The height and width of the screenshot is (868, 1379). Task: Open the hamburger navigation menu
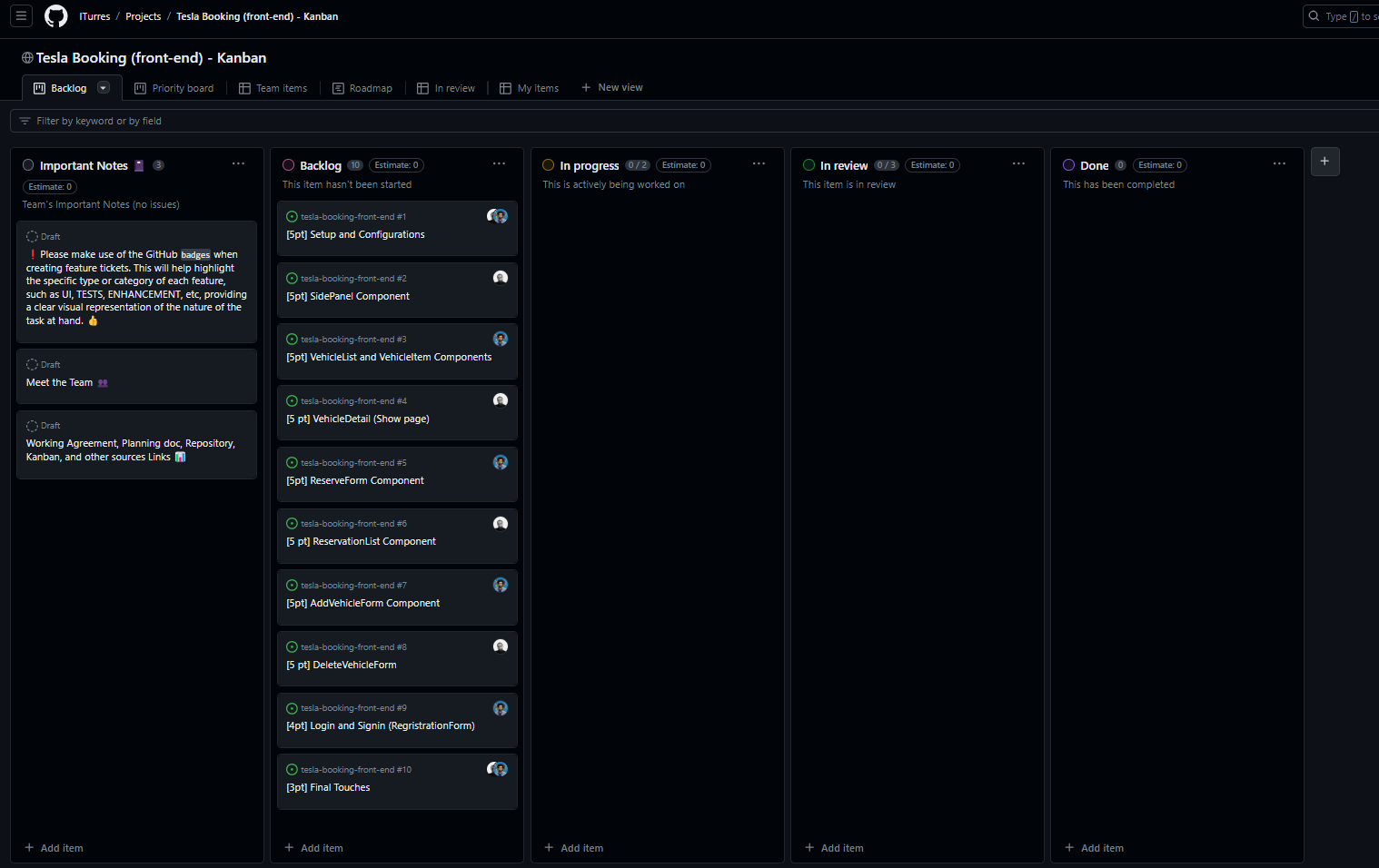(22, 16)
